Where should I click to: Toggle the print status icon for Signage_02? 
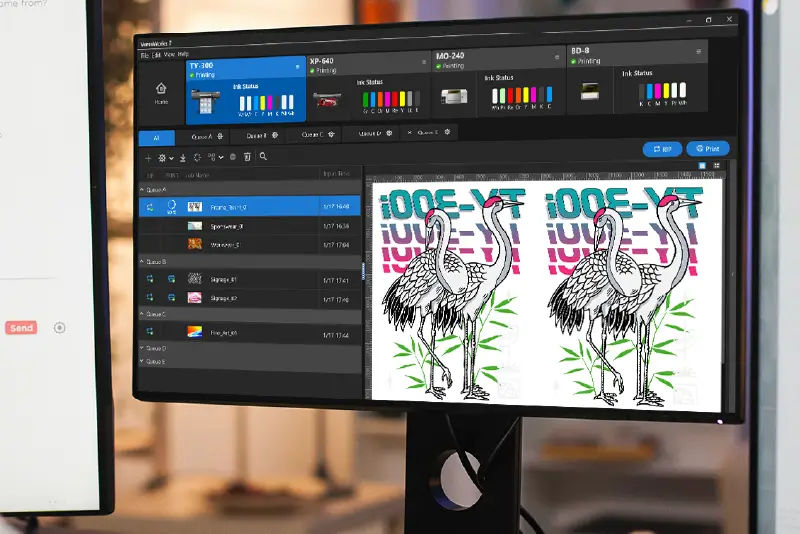click(x=170, y=297)
